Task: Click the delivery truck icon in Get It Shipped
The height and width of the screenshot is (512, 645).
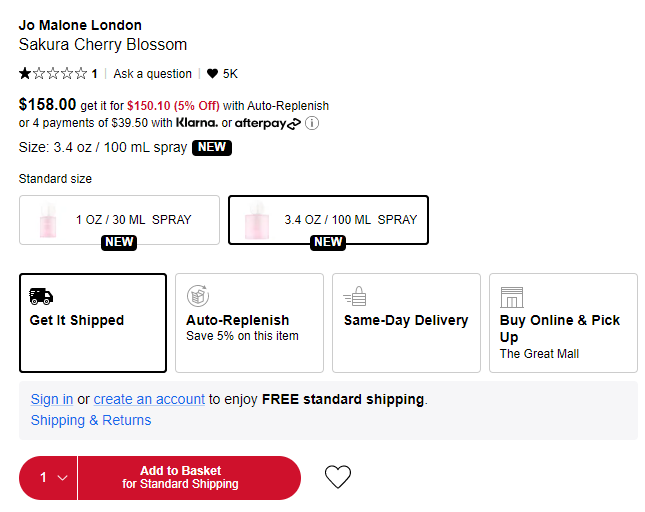Action: click(x=41, y=296)
